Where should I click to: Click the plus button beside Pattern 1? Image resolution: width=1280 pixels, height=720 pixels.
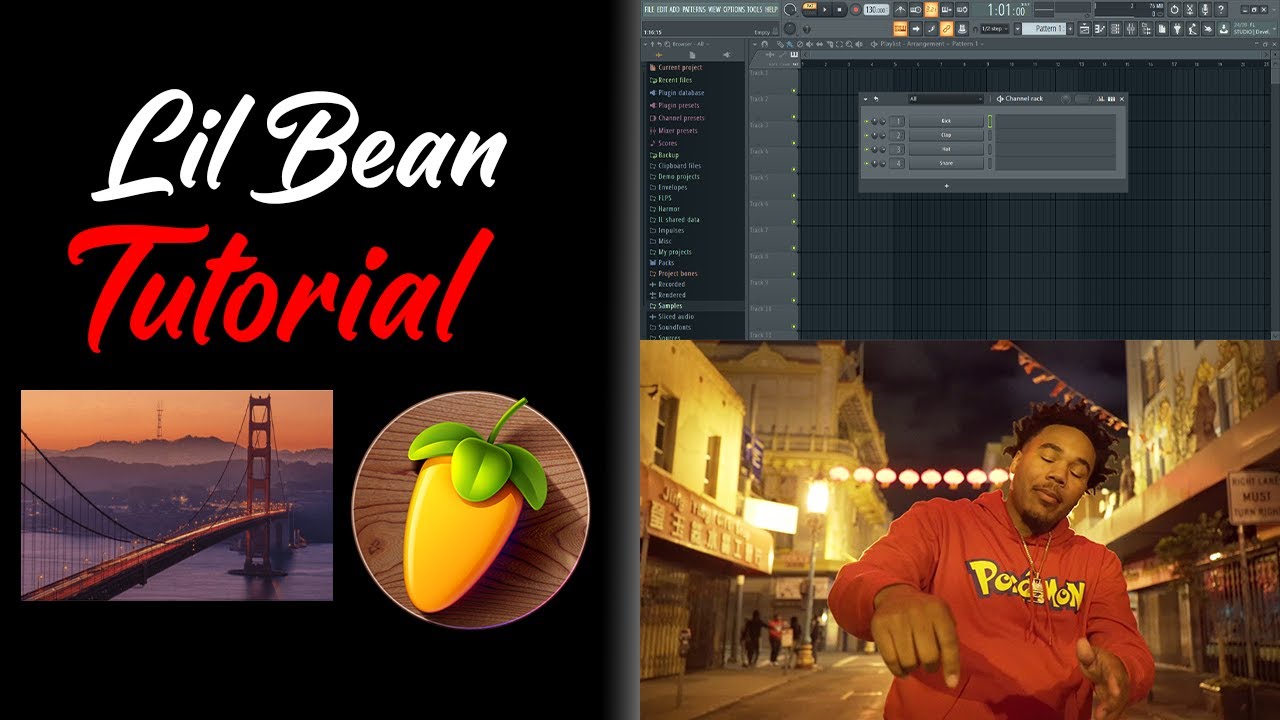[1070, 29]
